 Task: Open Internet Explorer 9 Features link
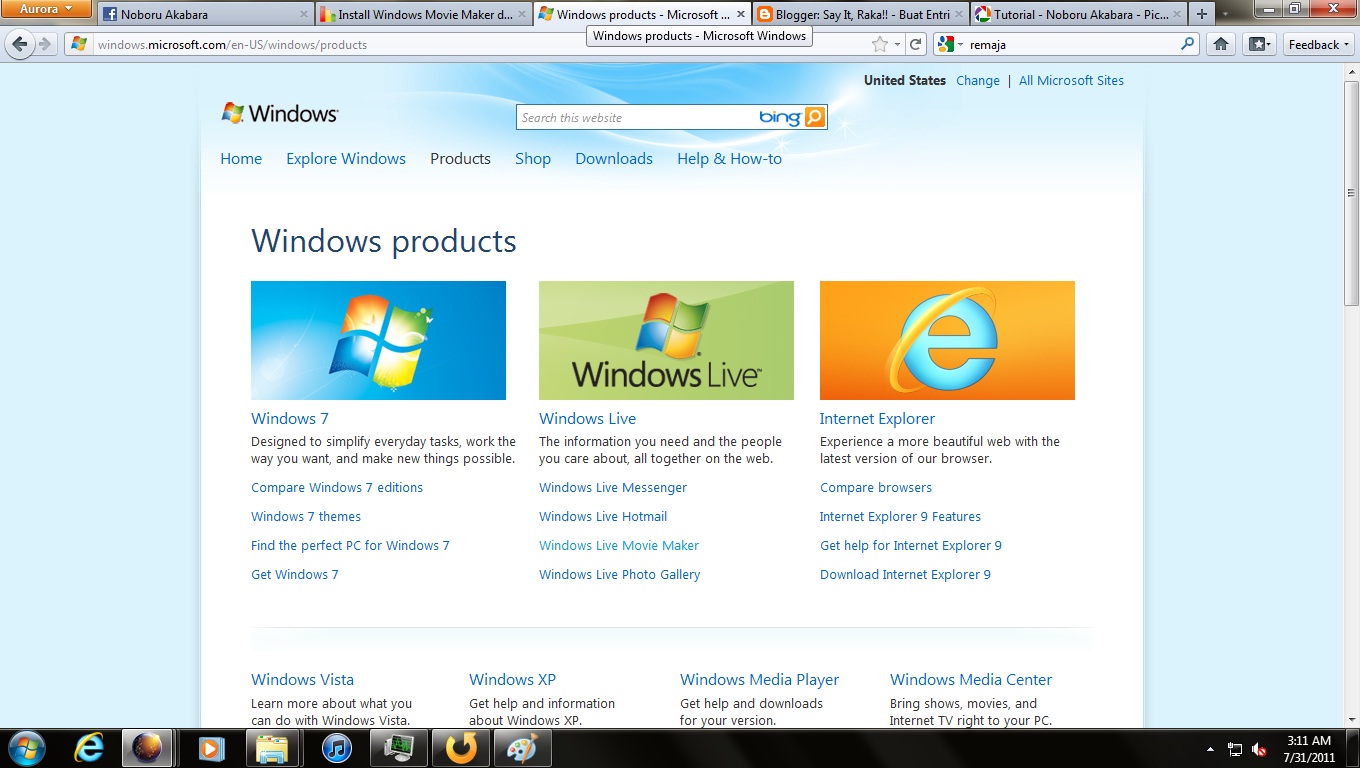pos(900,517)
